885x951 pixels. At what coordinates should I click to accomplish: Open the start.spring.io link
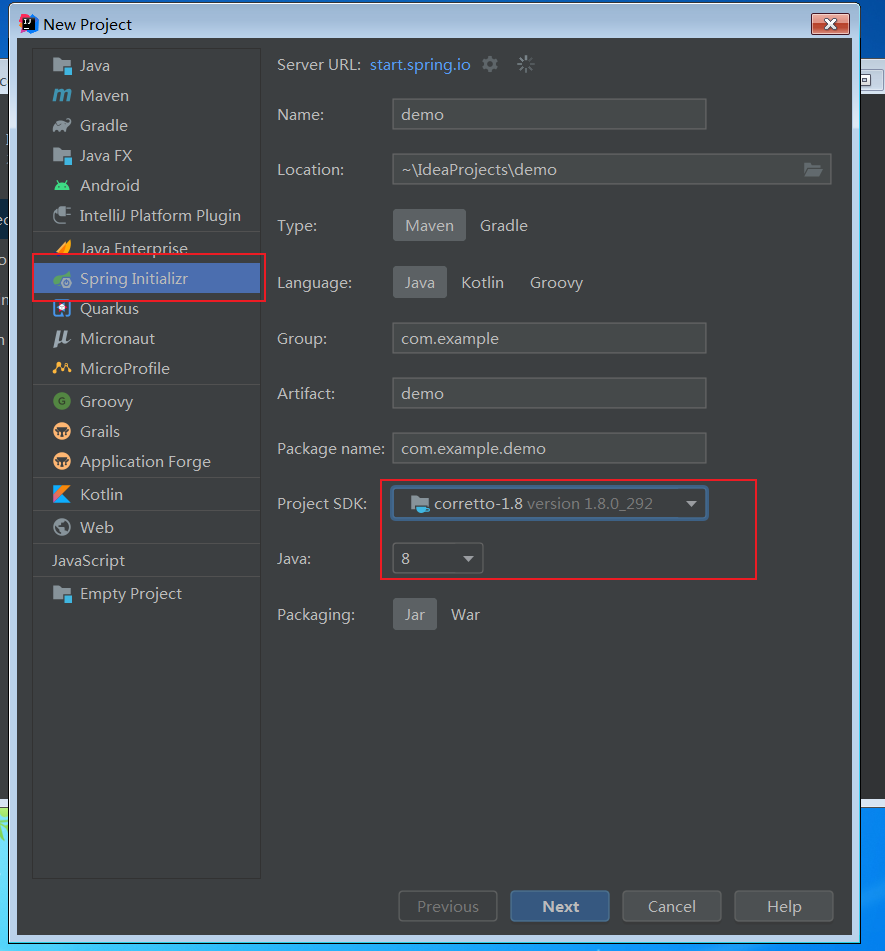(420, 65)
